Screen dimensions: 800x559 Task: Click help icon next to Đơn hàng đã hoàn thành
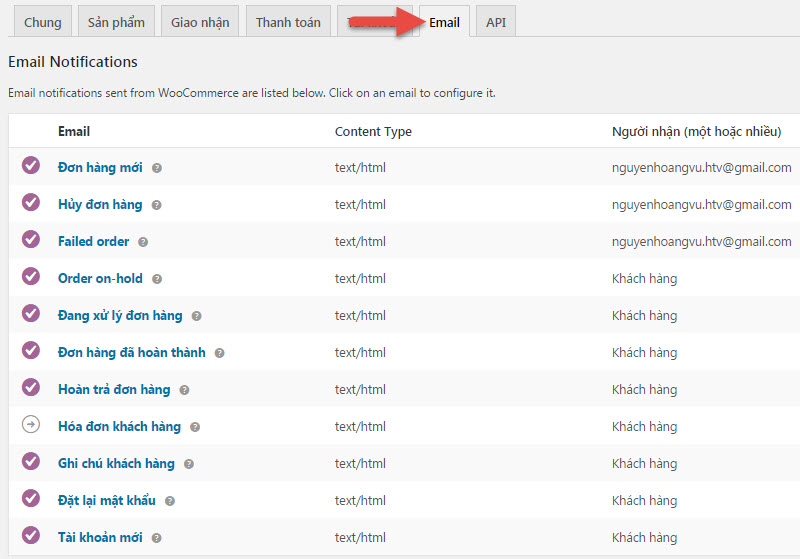pyautogui.click(x=219, y=353)
